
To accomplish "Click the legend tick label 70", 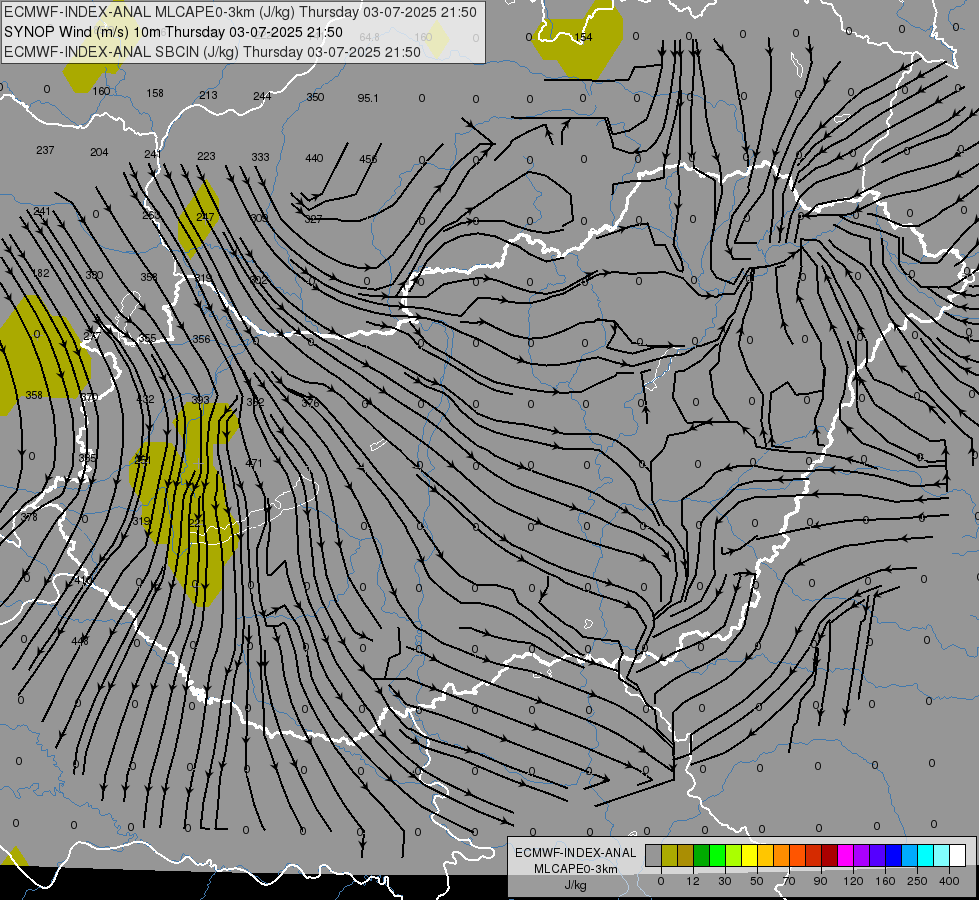I will (789, 881).
